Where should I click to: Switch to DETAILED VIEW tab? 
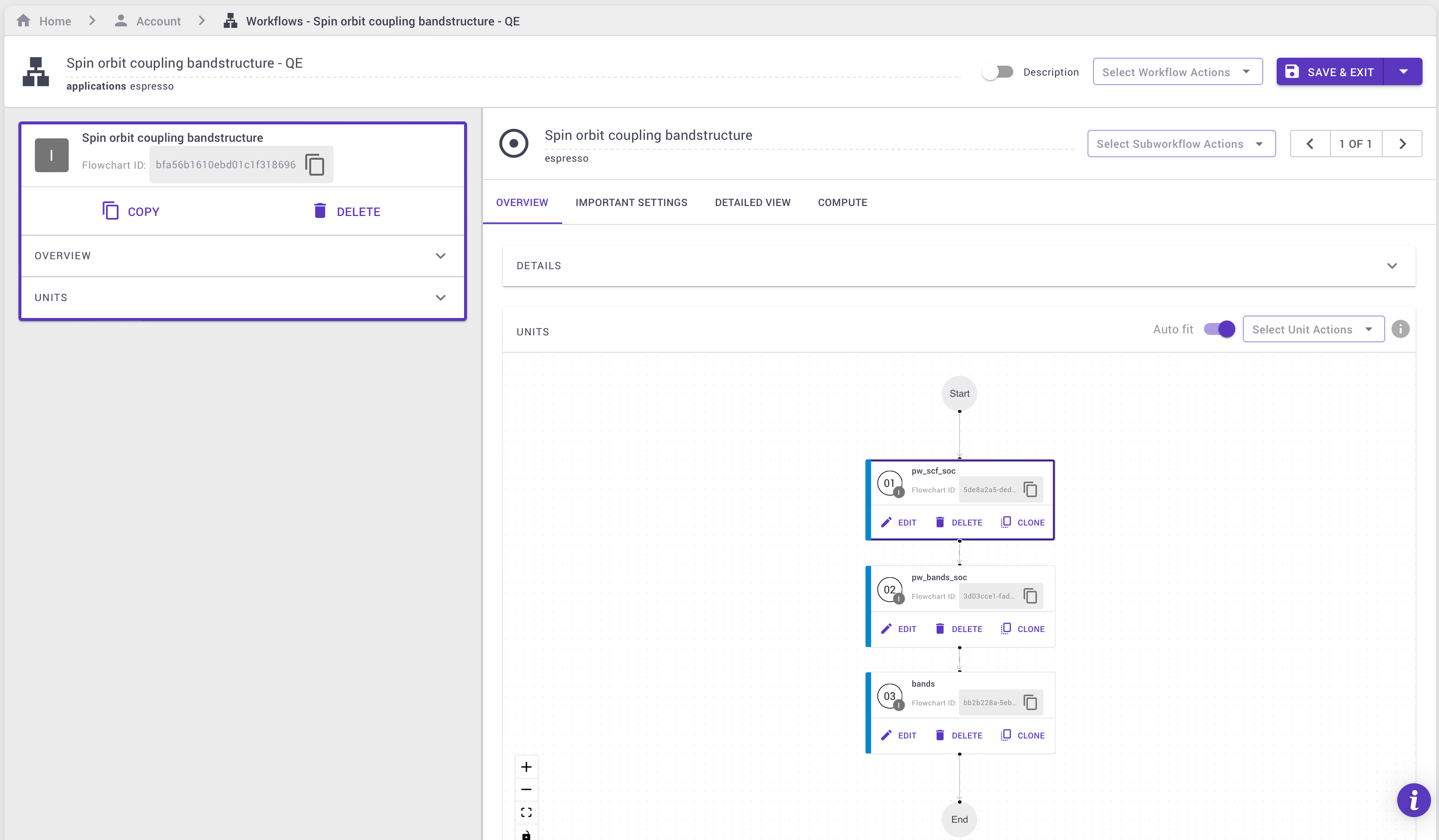(753, 203)
